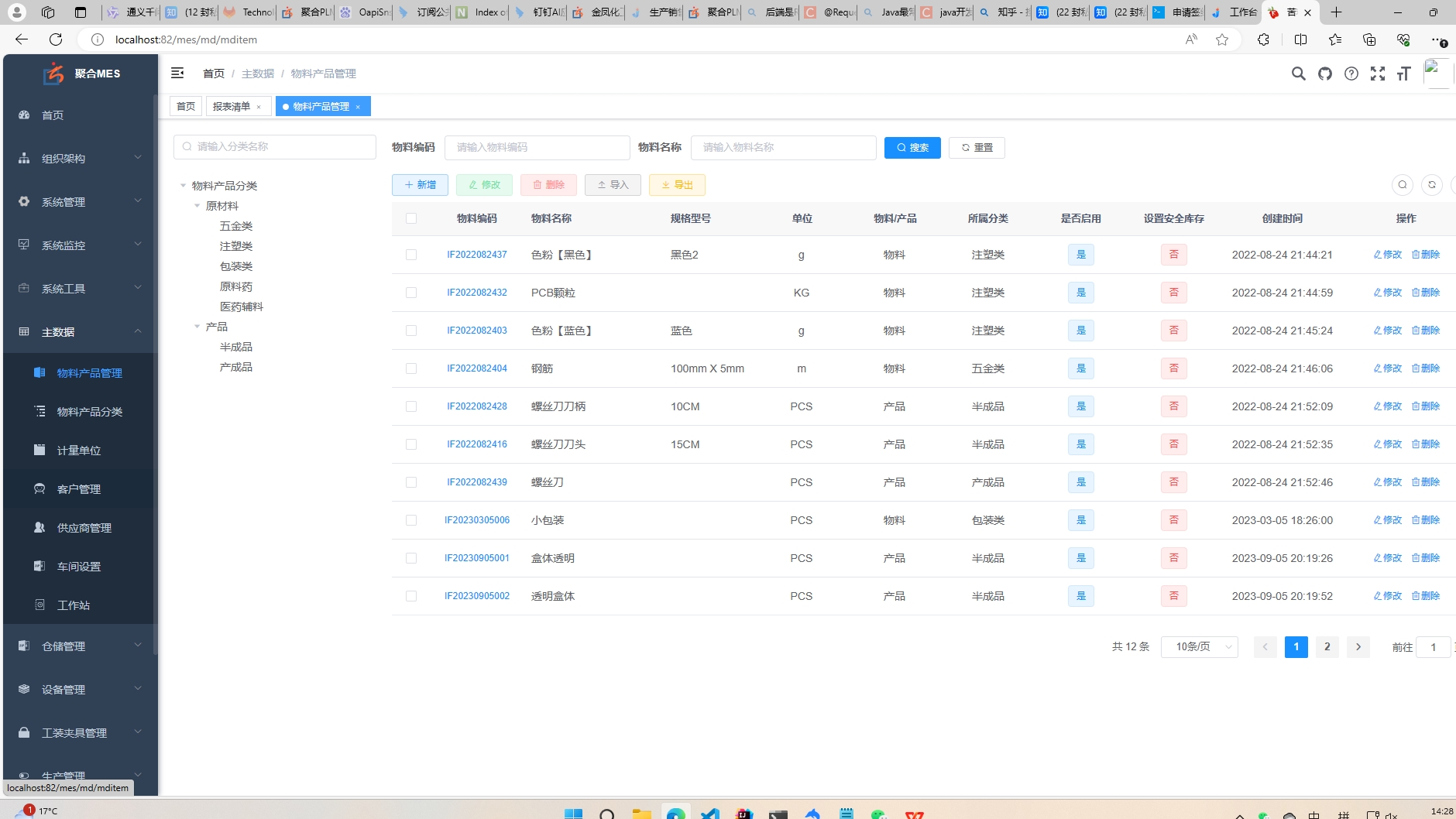Image resolution: width=1456 pixels, height=819 pixels.
Task: Go to page 2 in pagination
Action: pos(1327,647)
